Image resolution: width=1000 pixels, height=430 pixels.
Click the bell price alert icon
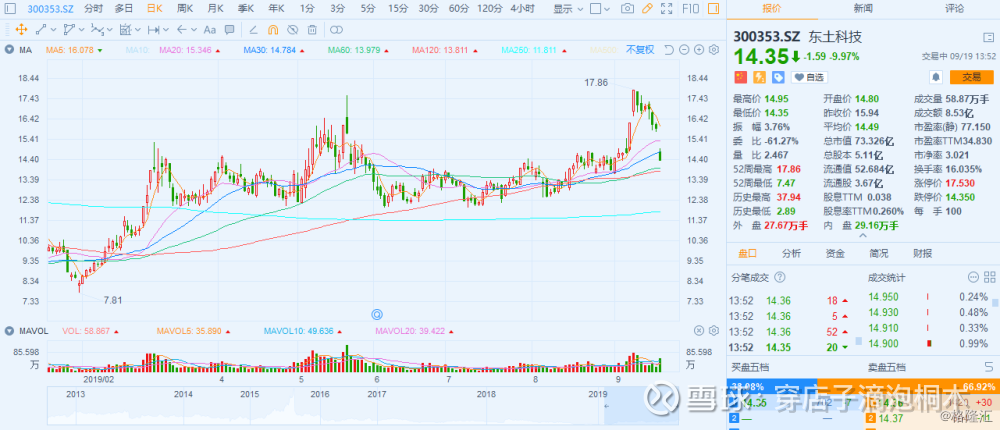[x=935, y=76]
